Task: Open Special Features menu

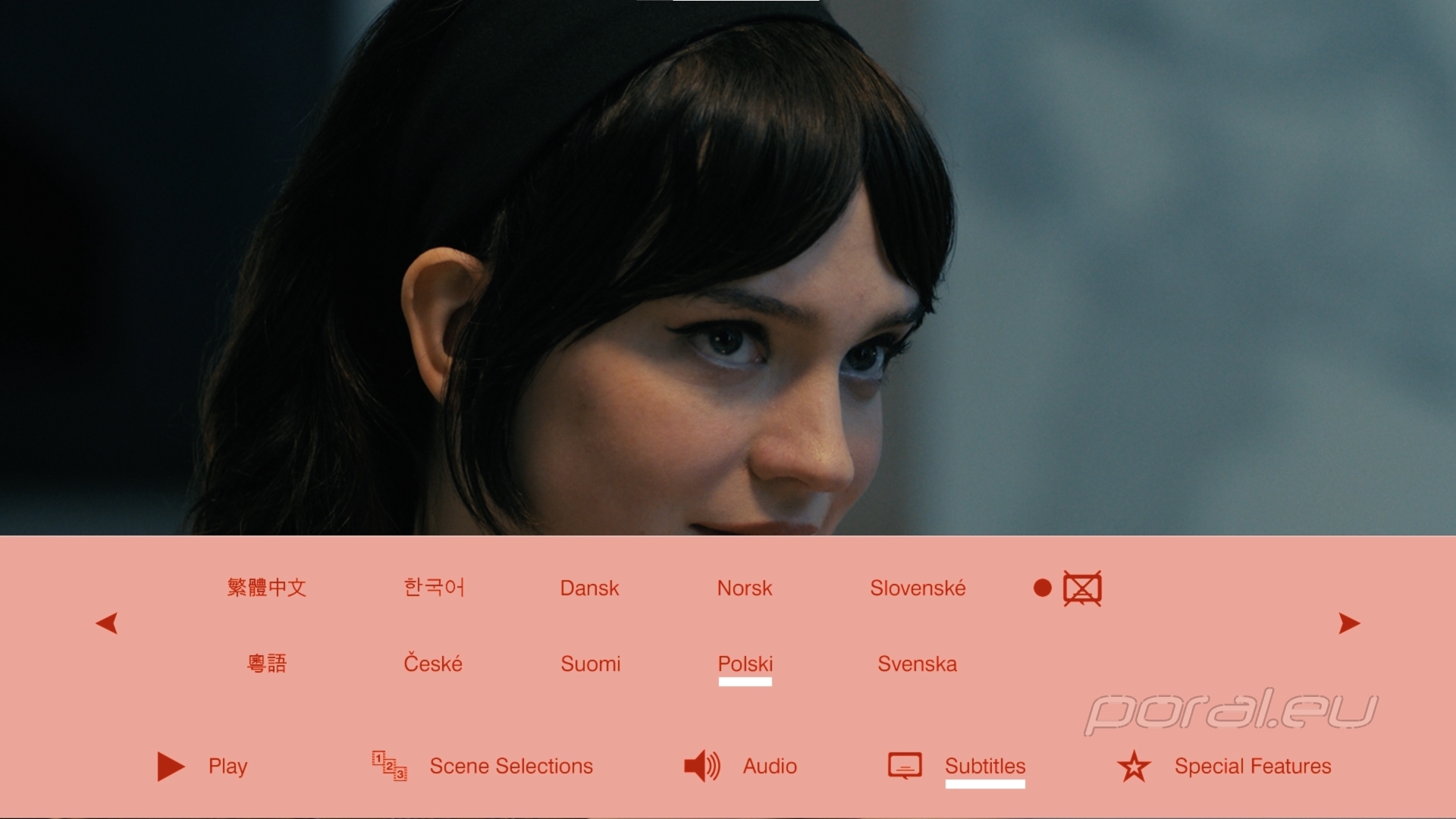Action: [x=1253, y=766]
